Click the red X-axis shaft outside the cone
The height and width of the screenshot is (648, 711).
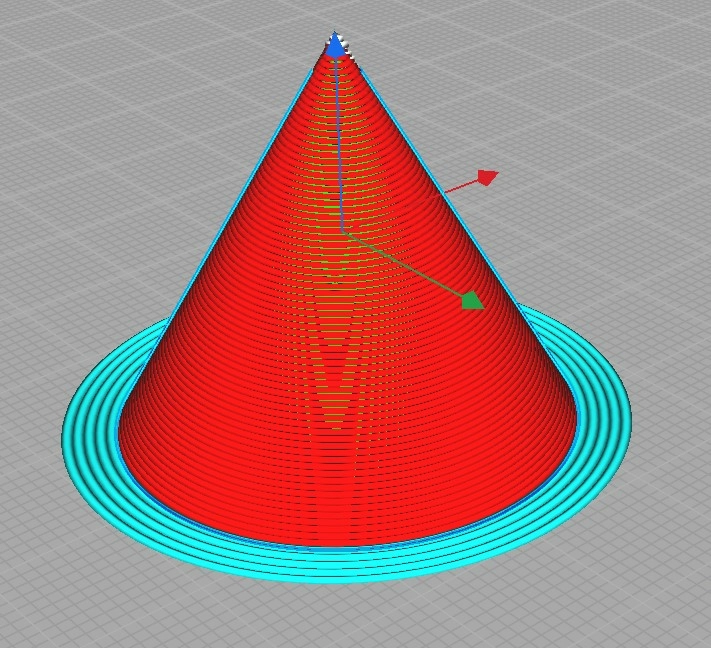tap(458, 186)
